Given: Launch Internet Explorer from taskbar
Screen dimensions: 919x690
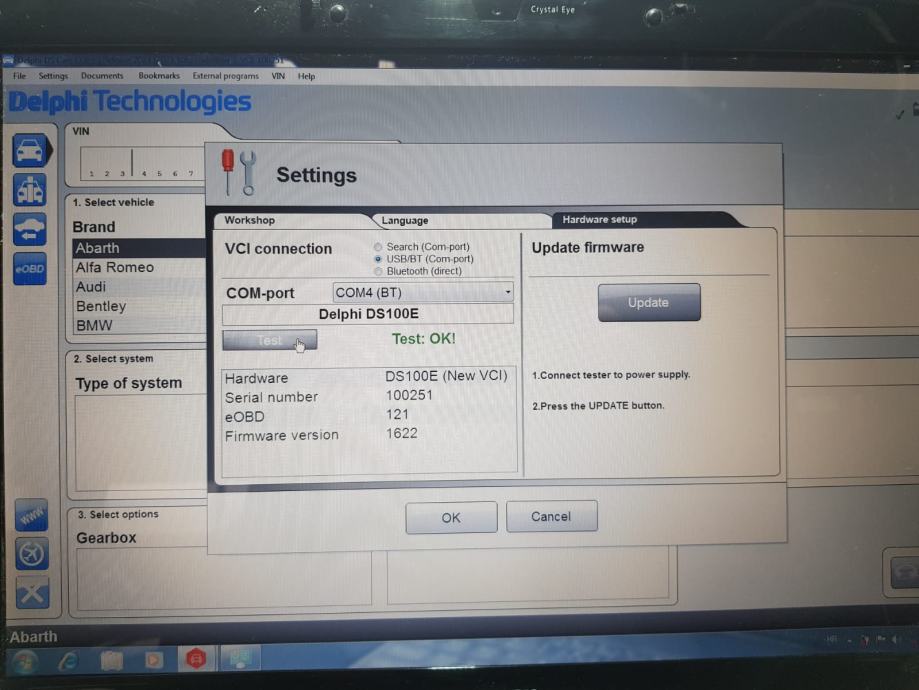Looking at the screenshot, I should pyautogui.click(x=68, y=661).
